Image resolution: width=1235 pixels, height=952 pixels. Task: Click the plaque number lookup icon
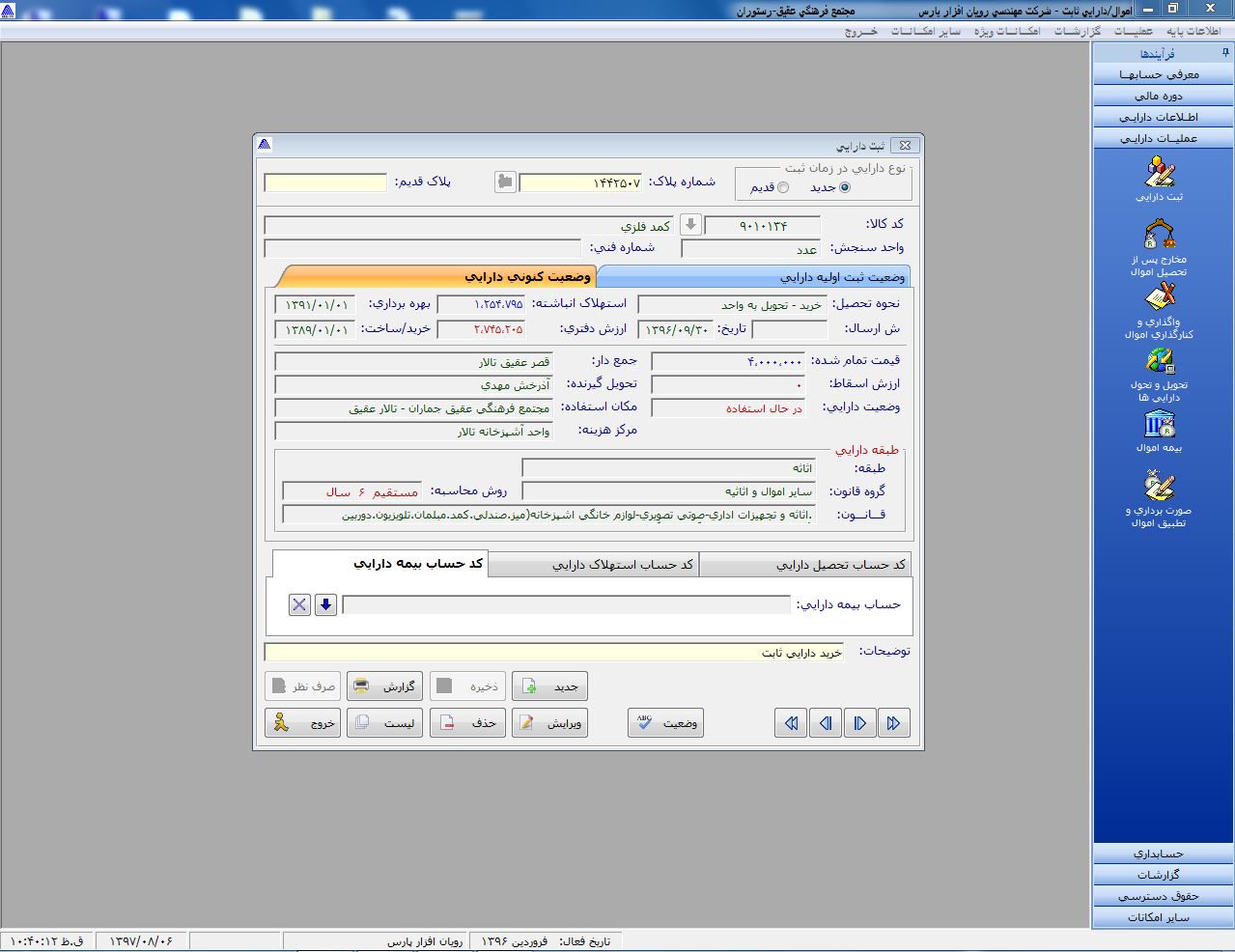click(x=505, y=182)
